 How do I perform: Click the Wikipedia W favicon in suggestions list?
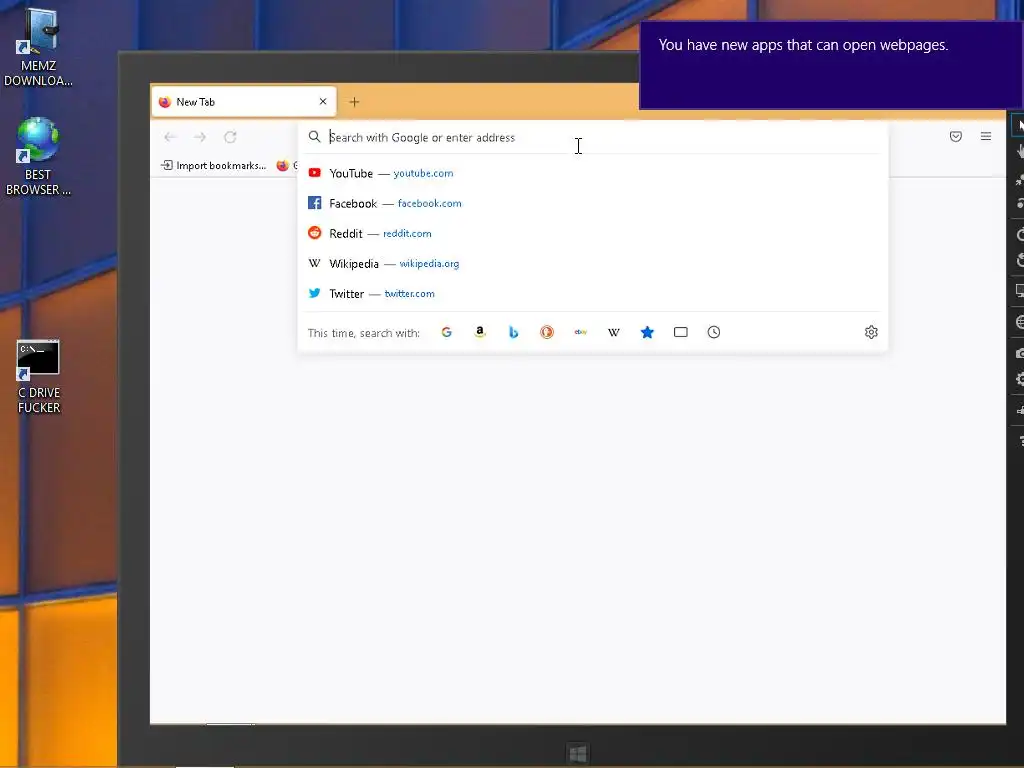click(315, 263)
